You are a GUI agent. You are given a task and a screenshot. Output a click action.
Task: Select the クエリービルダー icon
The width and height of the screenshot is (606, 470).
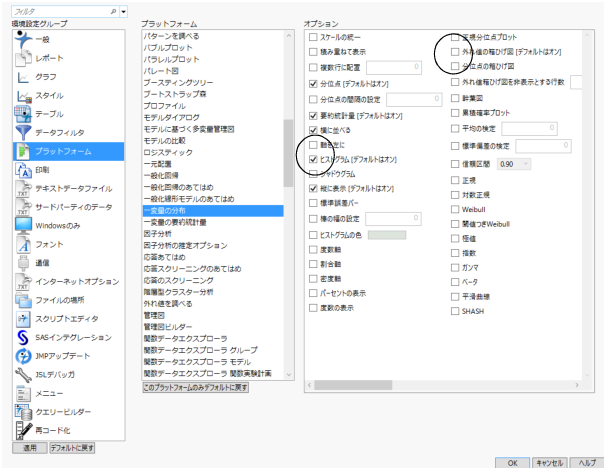(24, 412)
